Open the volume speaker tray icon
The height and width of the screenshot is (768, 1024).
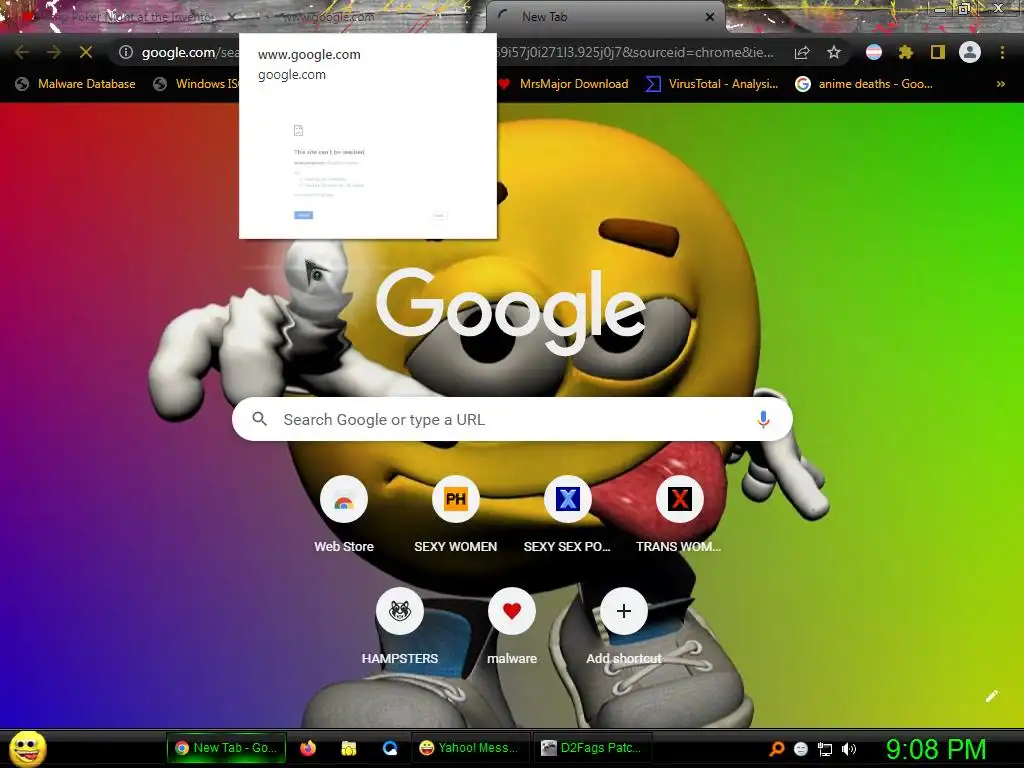click(849, 749)
